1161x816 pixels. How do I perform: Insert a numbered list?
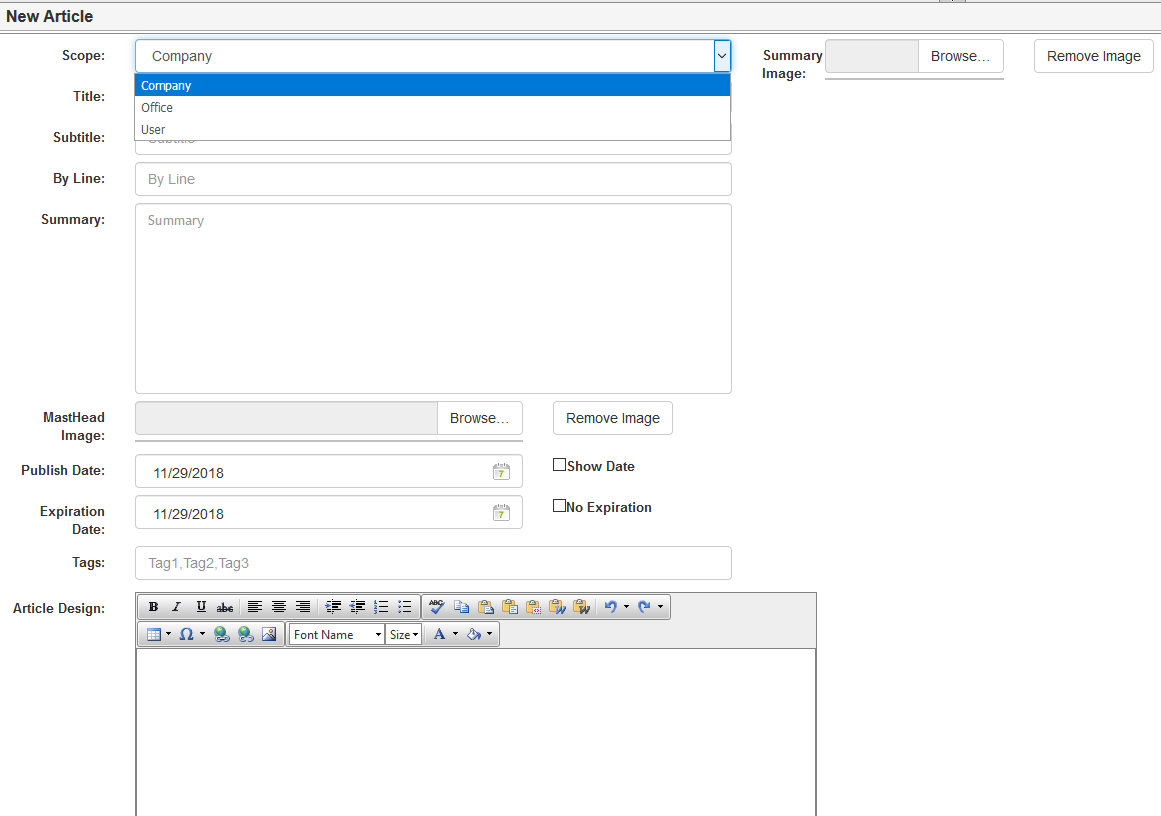point(381,607)
